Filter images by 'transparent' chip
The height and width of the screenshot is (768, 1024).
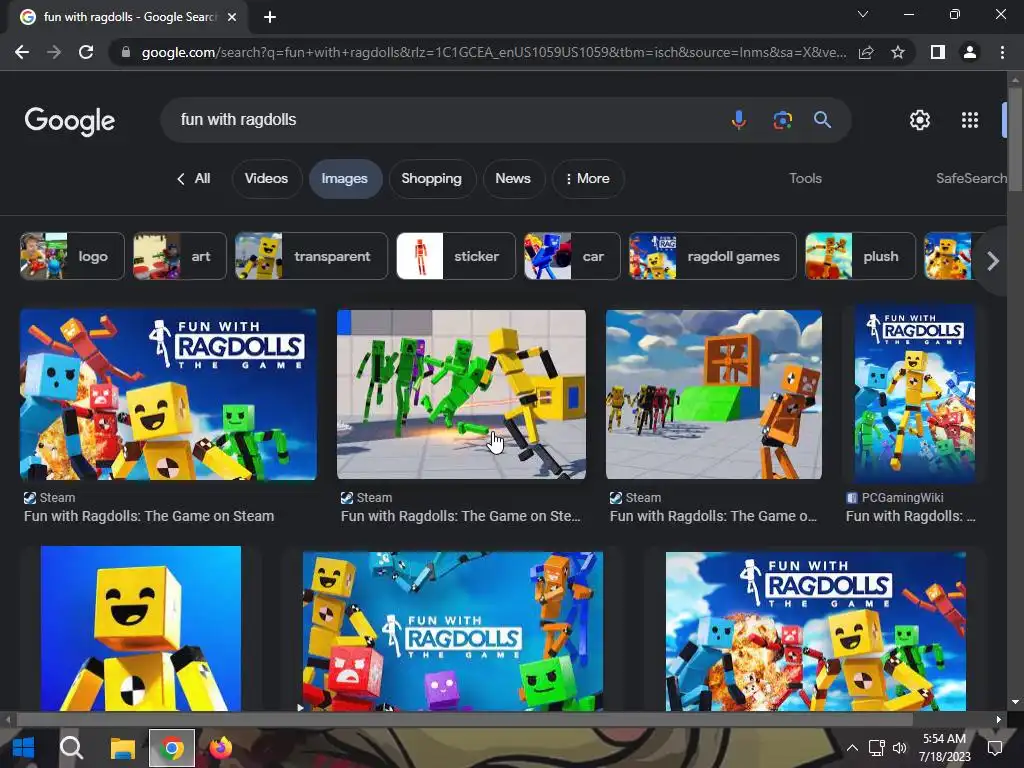[x=312, y=256]
